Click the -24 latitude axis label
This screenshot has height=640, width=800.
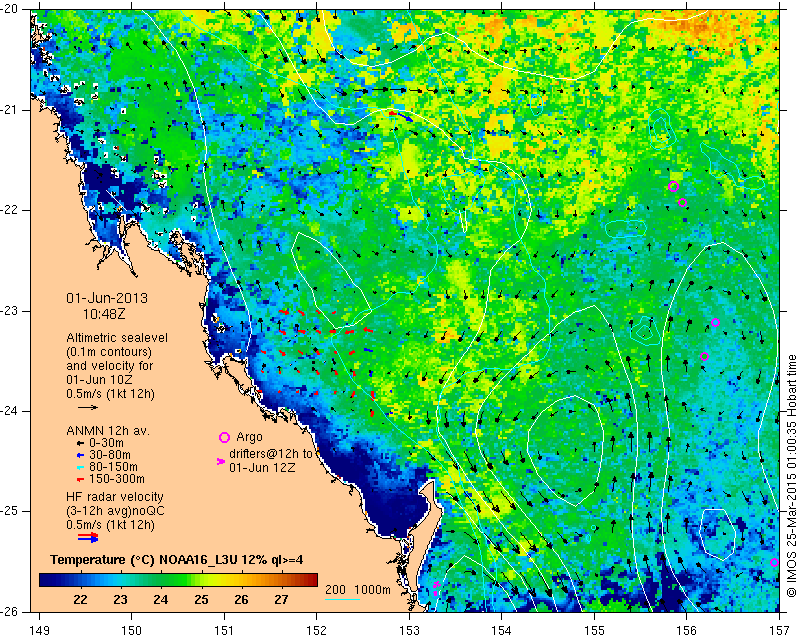tap(11, 411)
